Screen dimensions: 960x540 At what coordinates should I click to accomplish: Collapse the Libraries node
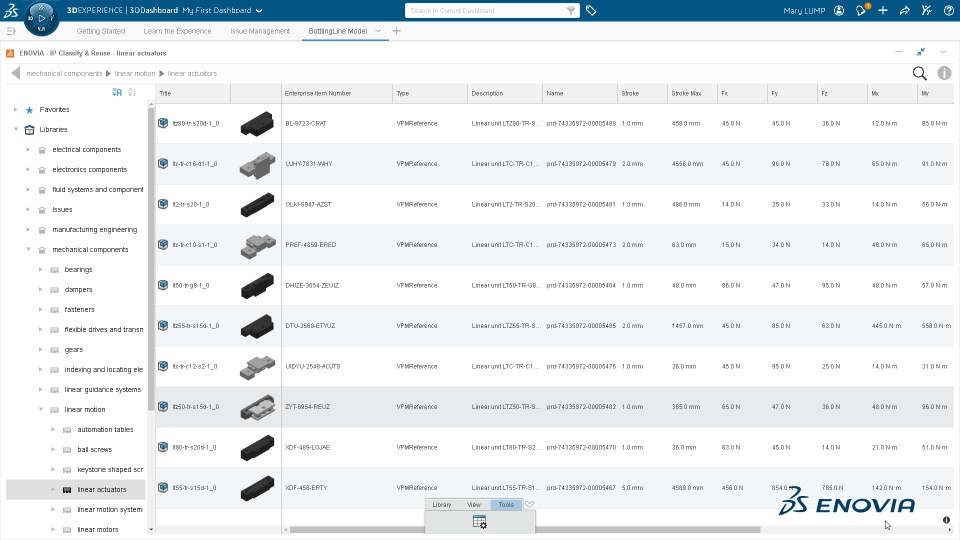[15, 130]
